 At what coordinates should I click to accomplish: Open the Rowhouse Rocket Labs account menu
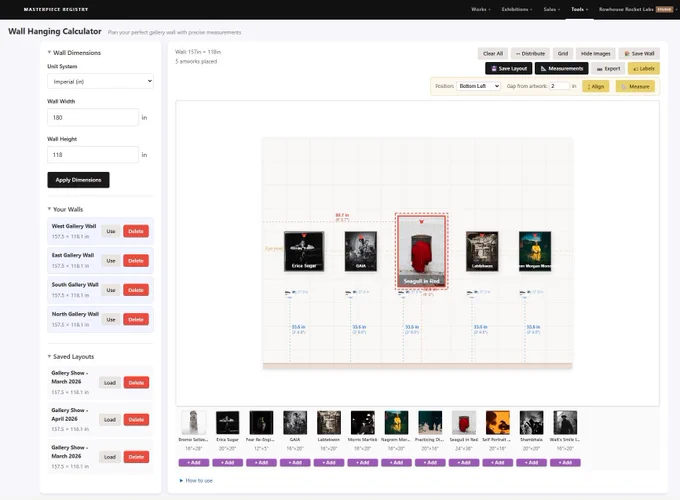point(637,9)
